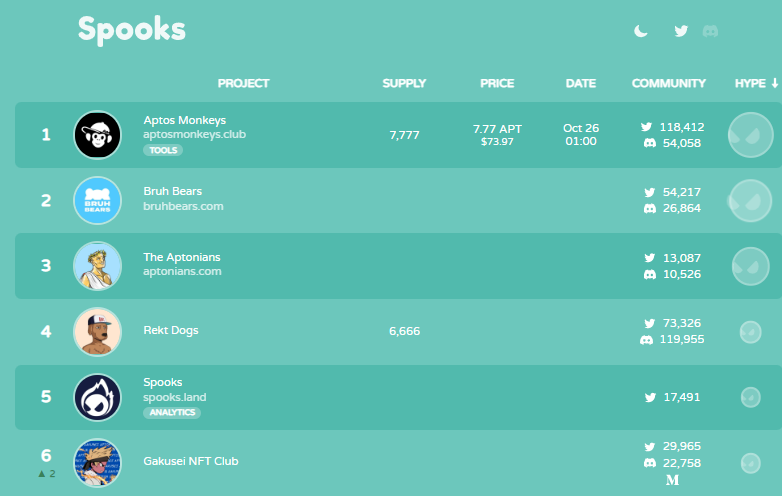782x496 pixels.
Task: Select the Bruh Bears project name
Action: [173, 191]
